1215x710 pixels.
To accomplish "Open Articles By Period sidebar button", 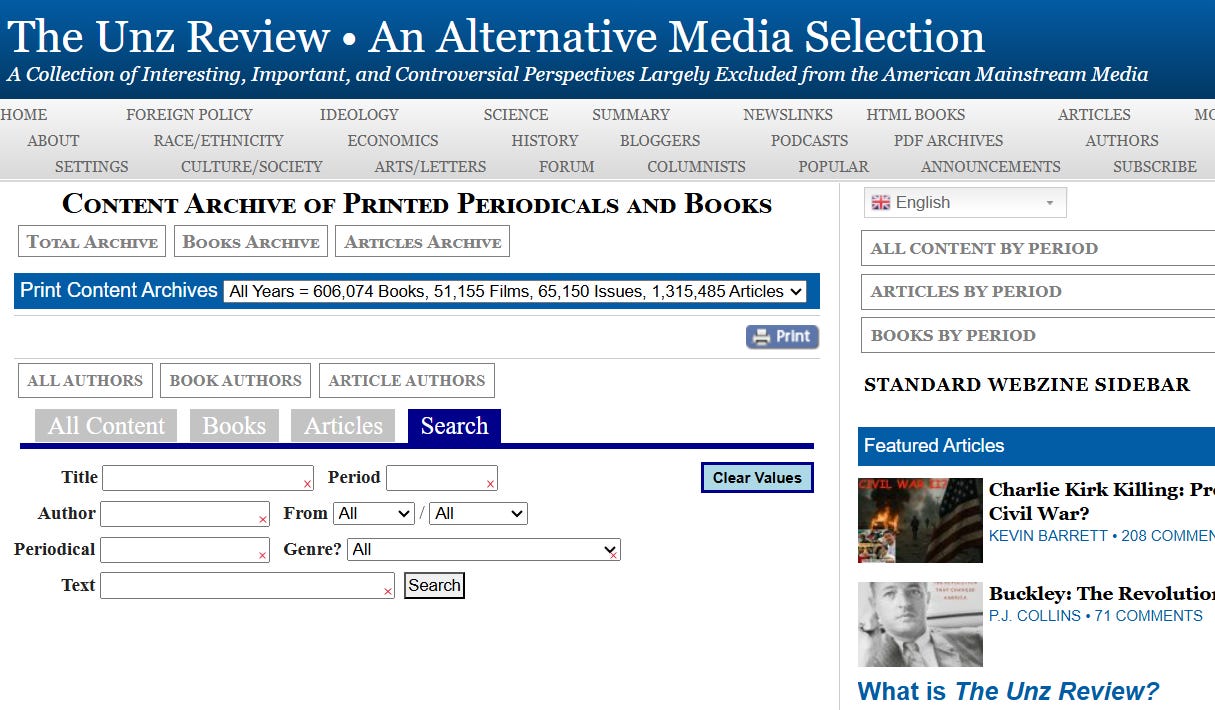I will [x=1037, y=291].
